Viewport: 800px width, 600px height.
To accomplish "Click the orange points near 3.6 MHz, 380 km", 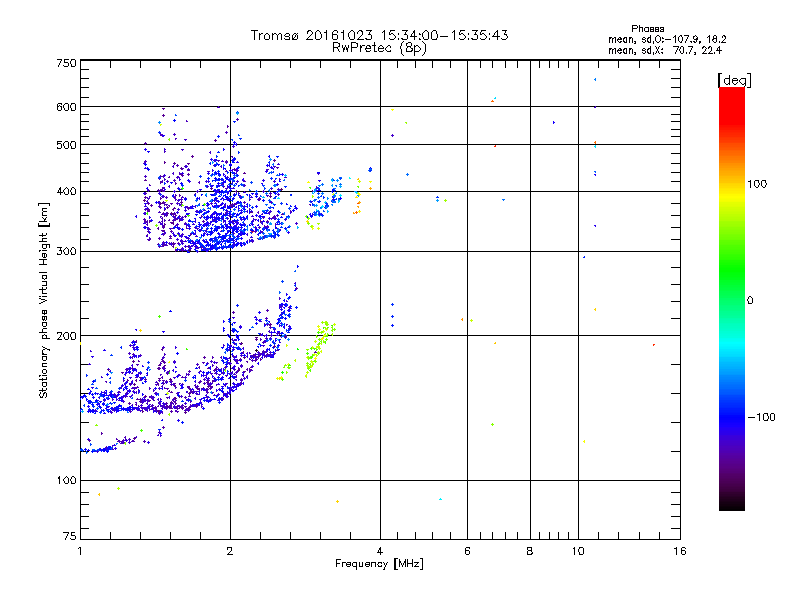I will 357,206.
